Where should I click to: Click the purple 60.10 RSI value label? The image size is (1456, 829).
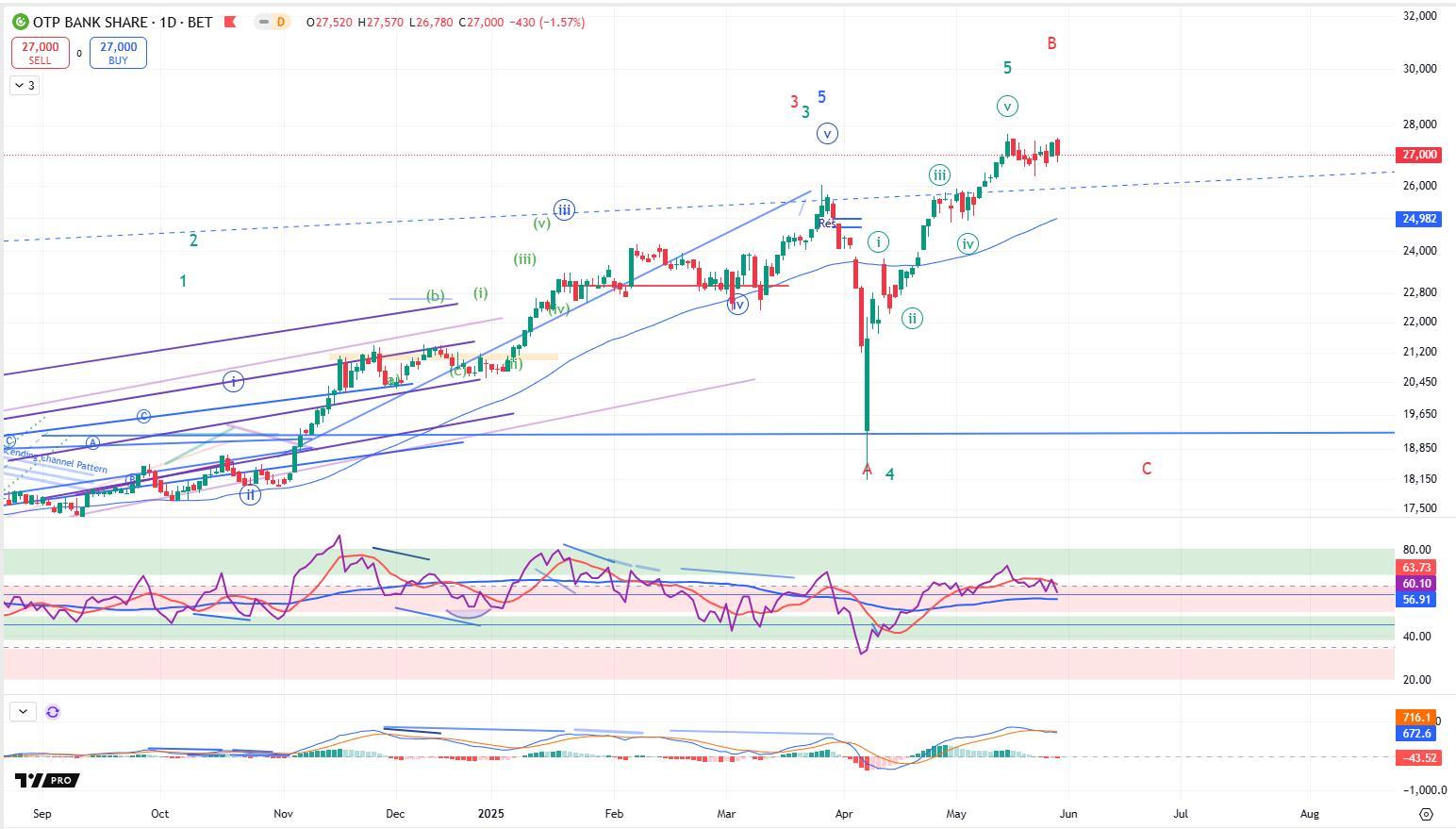coord(1416,584)
